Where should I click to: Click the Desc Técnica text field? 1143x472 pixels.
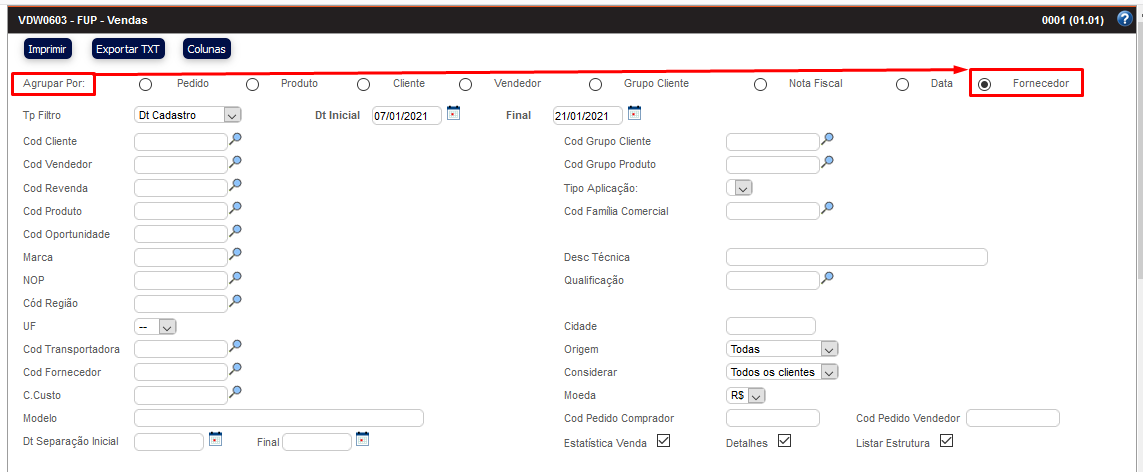tap(856, 257)
